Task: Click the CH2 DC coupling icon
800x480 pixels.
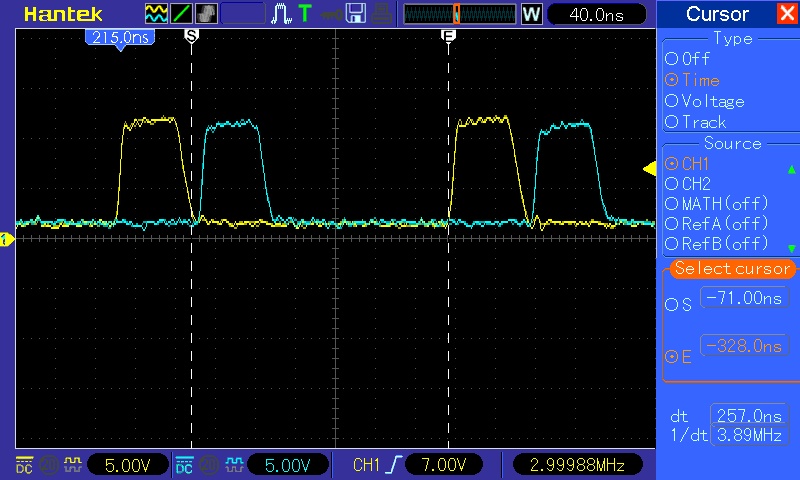Action: [x=184, y=464]
